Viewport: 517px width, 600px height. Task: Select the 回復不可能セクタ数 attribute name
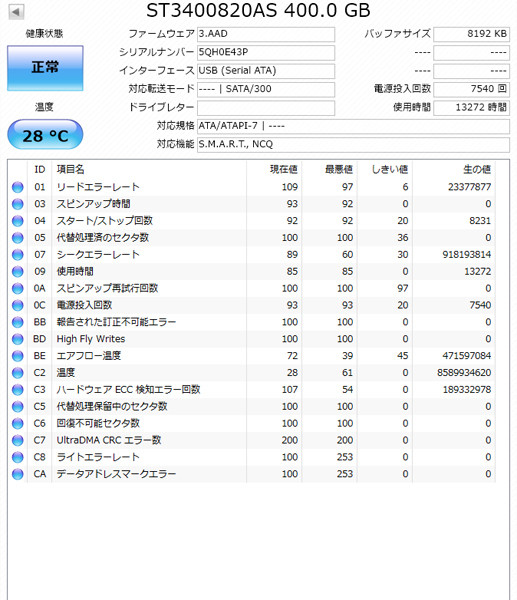[98, 423]
